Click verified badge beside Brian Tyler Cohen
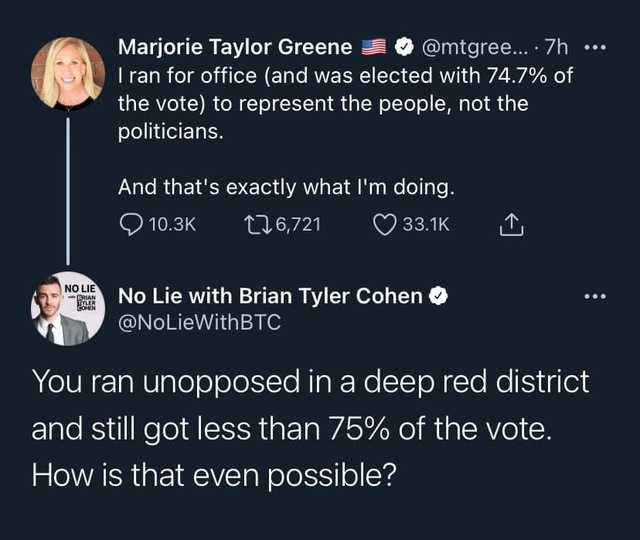 tap(438, 296)
